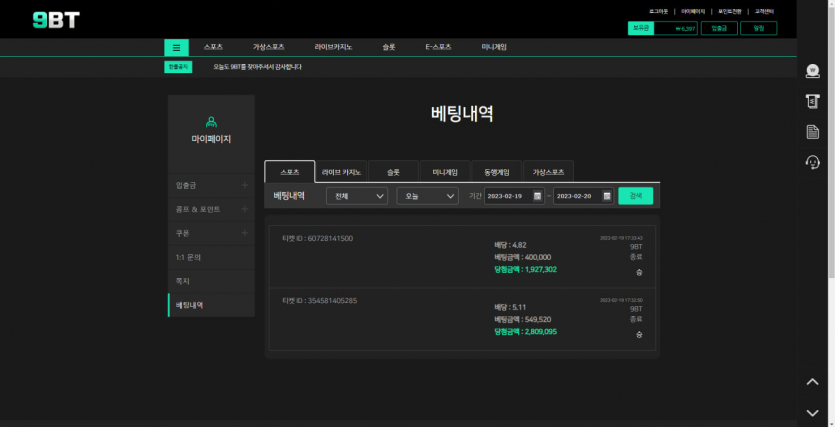
Task: Open the green hamburger menu
Action: pyautogui.click(x=176, y=47)
